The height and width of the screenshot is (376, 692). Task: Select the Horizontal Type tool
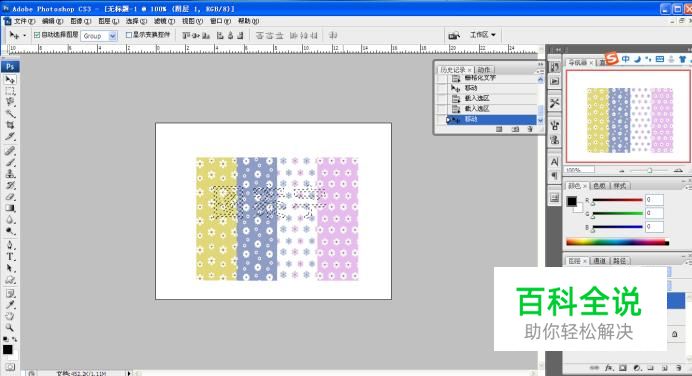coord(10,256)
